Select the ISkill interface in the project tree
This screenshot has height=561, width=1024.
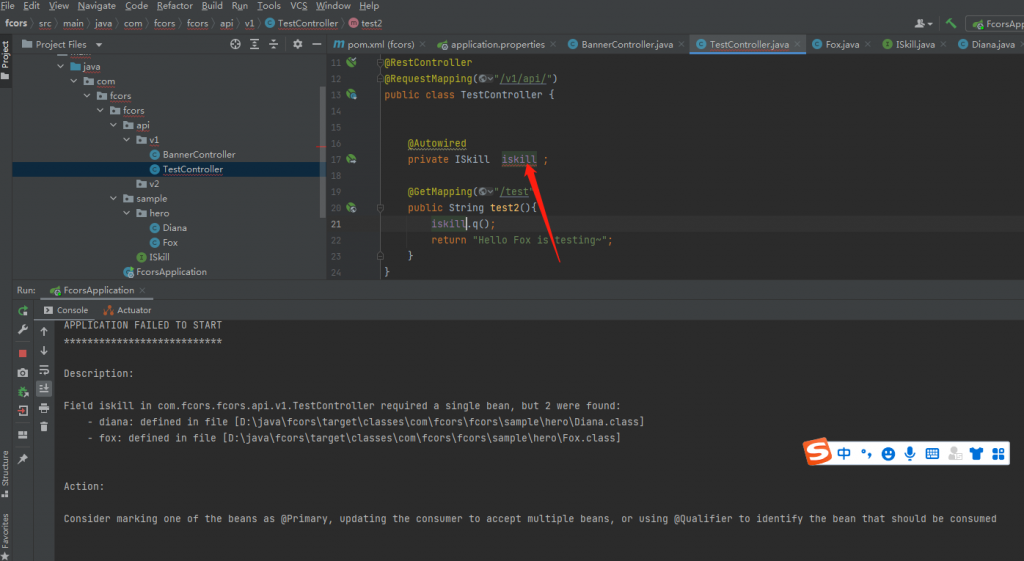159,257
